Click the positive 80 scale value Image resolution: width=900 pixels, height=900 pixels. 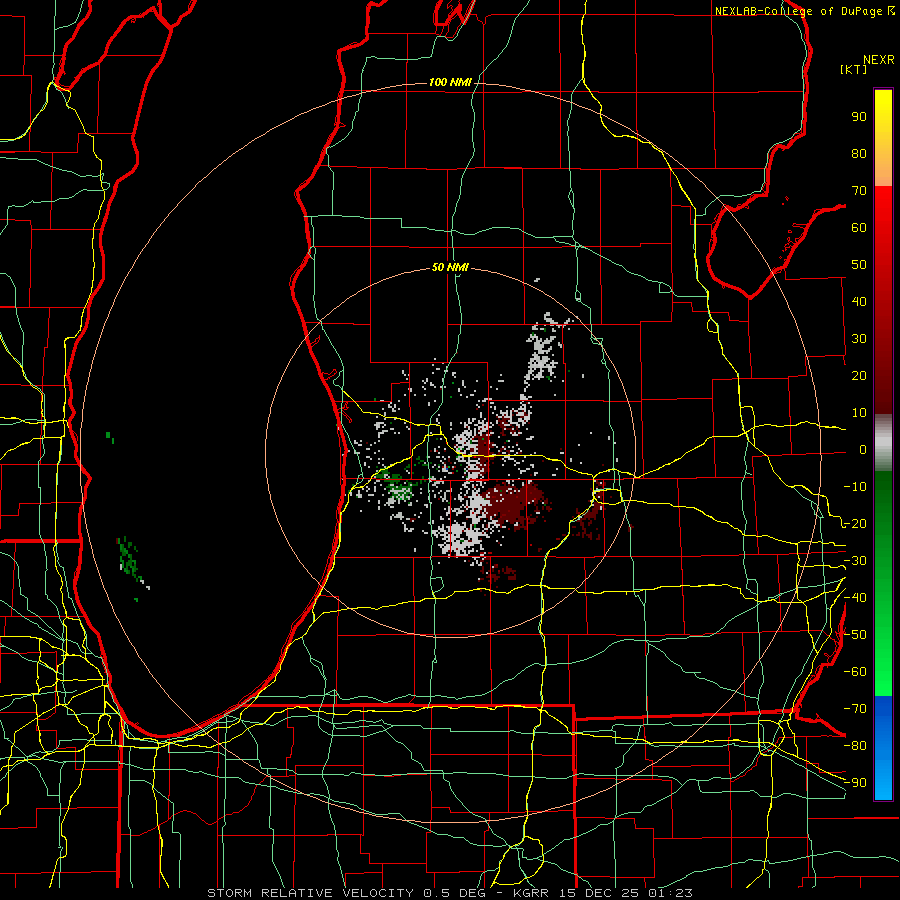(x=859, y=154)
